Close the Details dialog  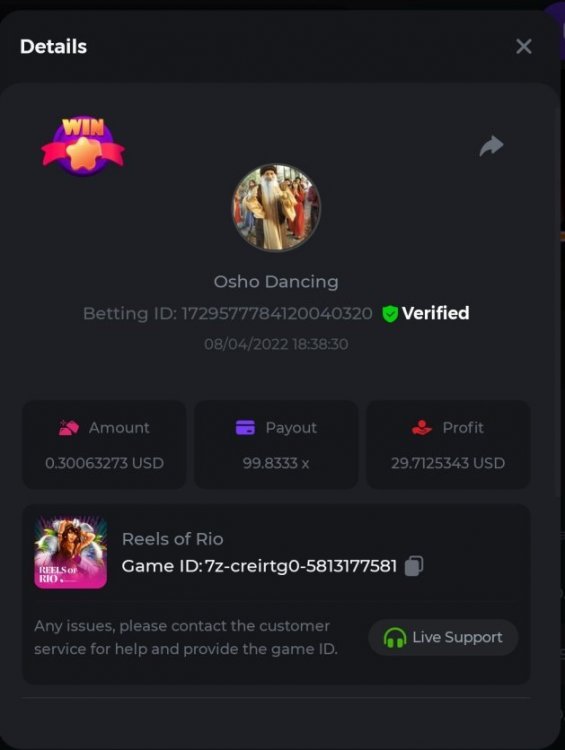[x=523, y=46]
